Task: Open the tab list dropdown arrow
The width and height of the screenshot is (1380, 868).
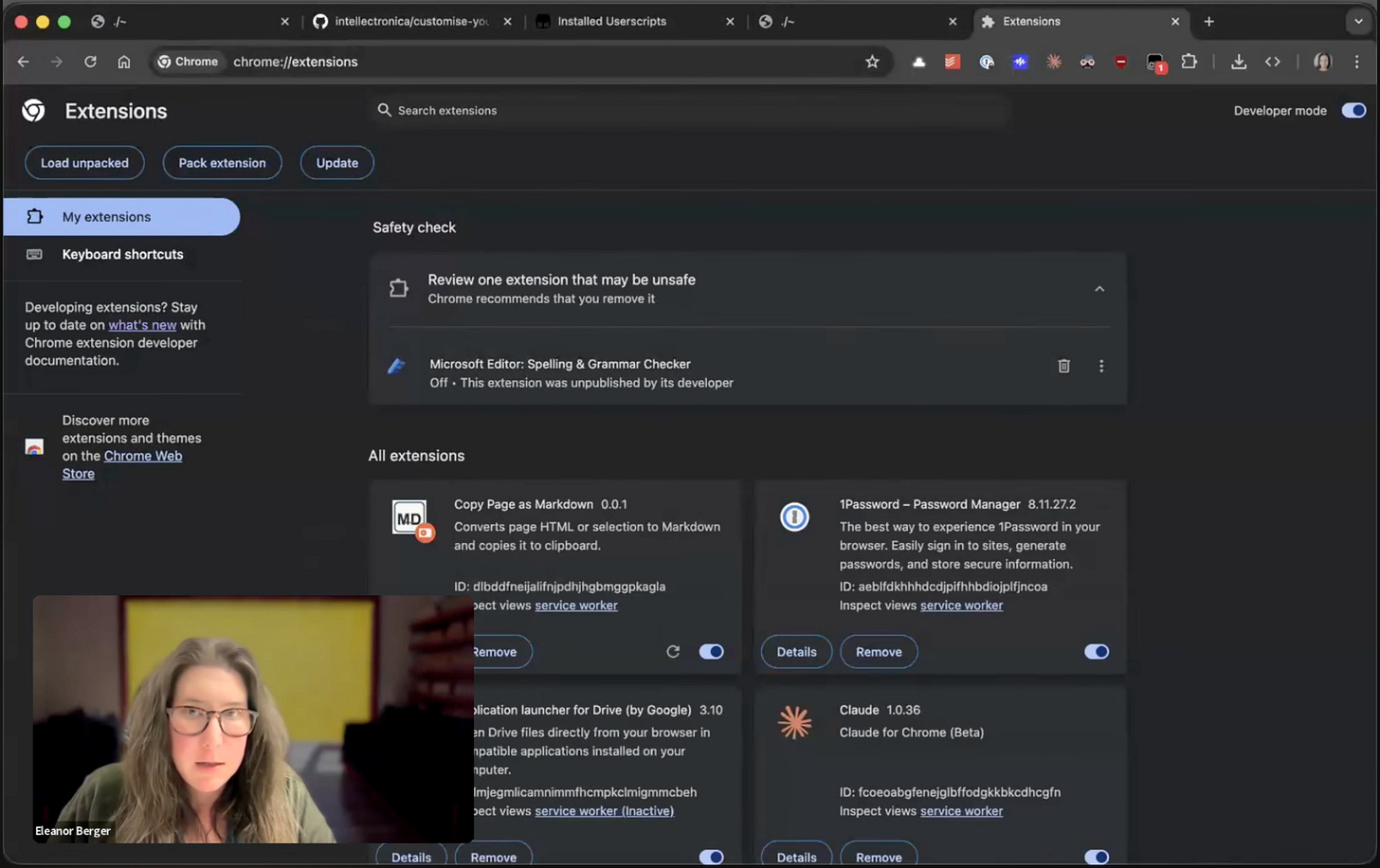Action: (1358, 21)
